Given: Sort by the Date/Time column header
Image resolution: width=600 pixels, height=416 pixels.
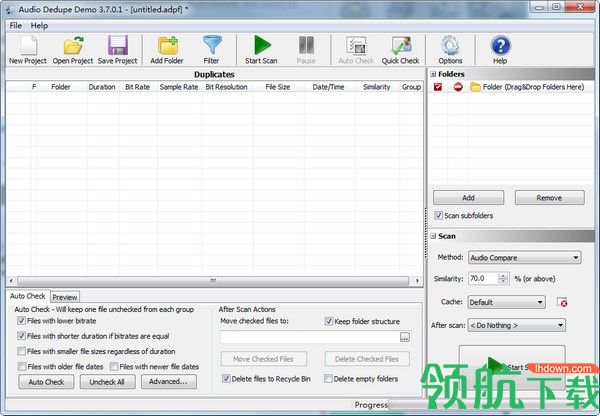Looking at the screenshot, I should (x=328, y=87).
